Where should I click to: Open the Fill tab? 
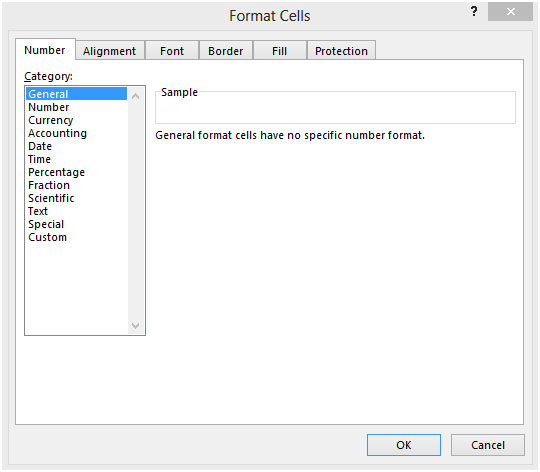[279, 51]
